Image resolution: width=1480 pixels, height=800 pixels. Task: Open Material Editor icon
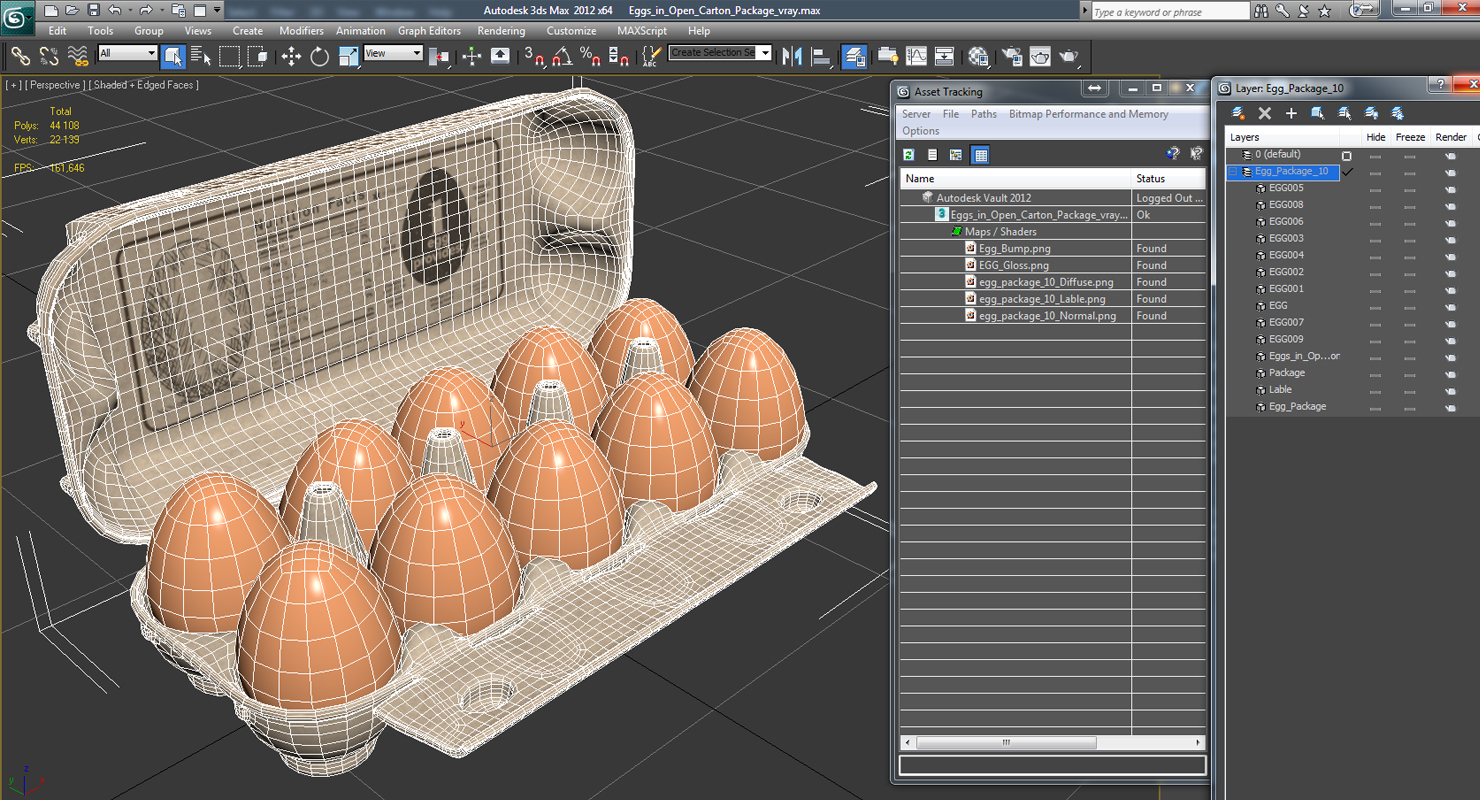[x=978, y=57]
